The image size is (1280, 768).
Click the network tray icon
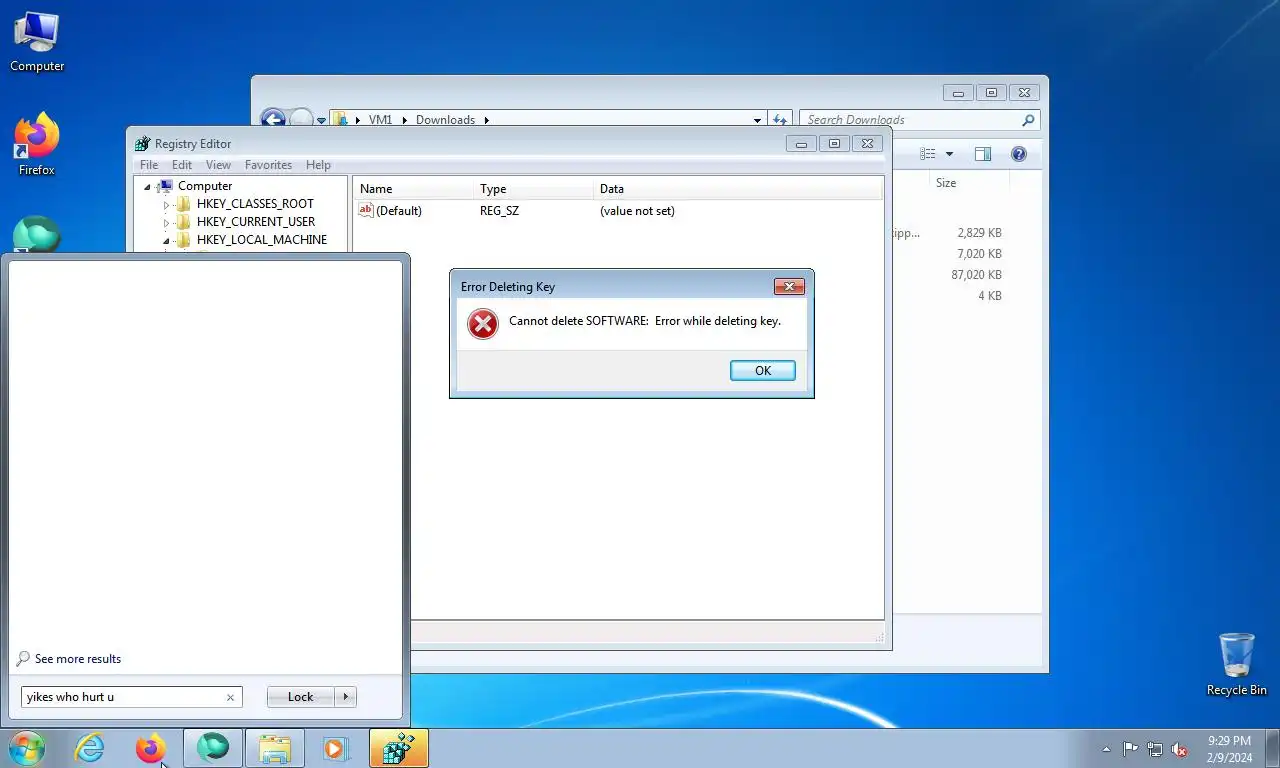click(1155, 749)
